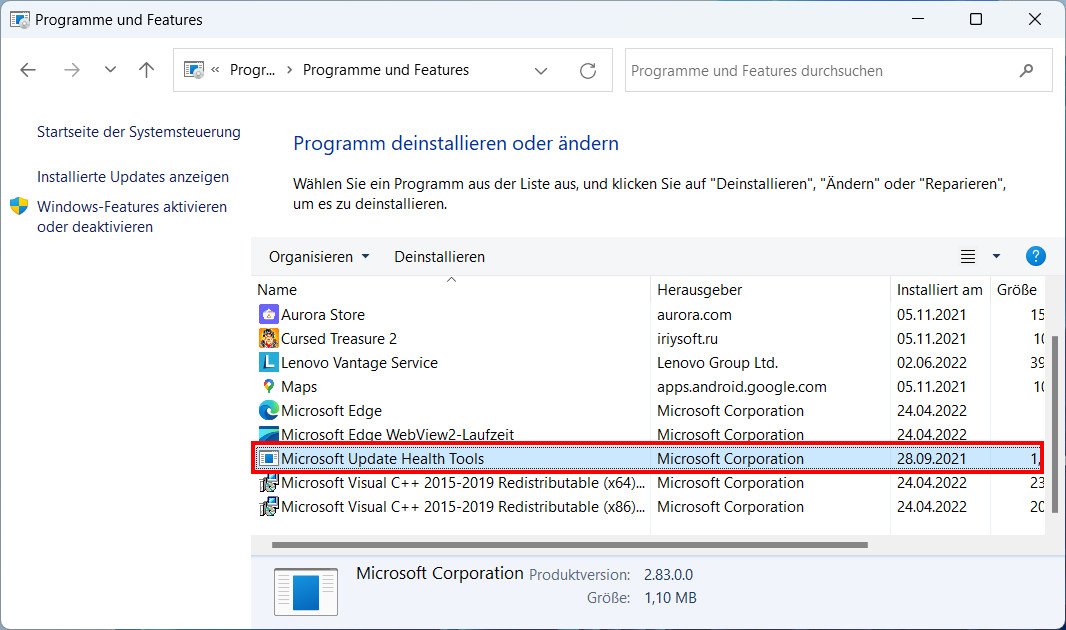Navigate up one level with the up arrow
Image resolution: width=1066 pixels, height=630 pixels.
(x=146, y=70)
